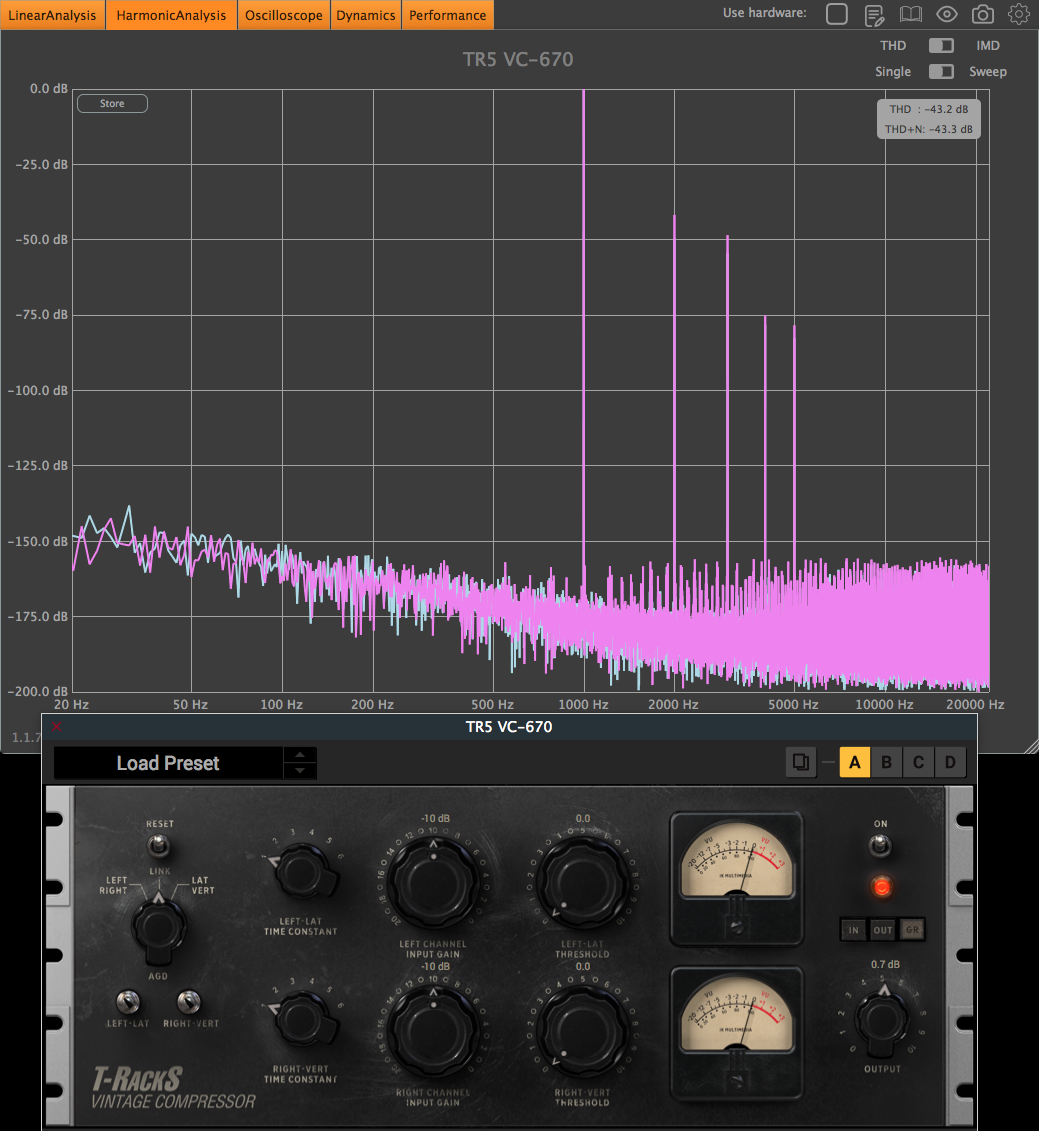Open the Load Preset dropdown

click(168, 763)
